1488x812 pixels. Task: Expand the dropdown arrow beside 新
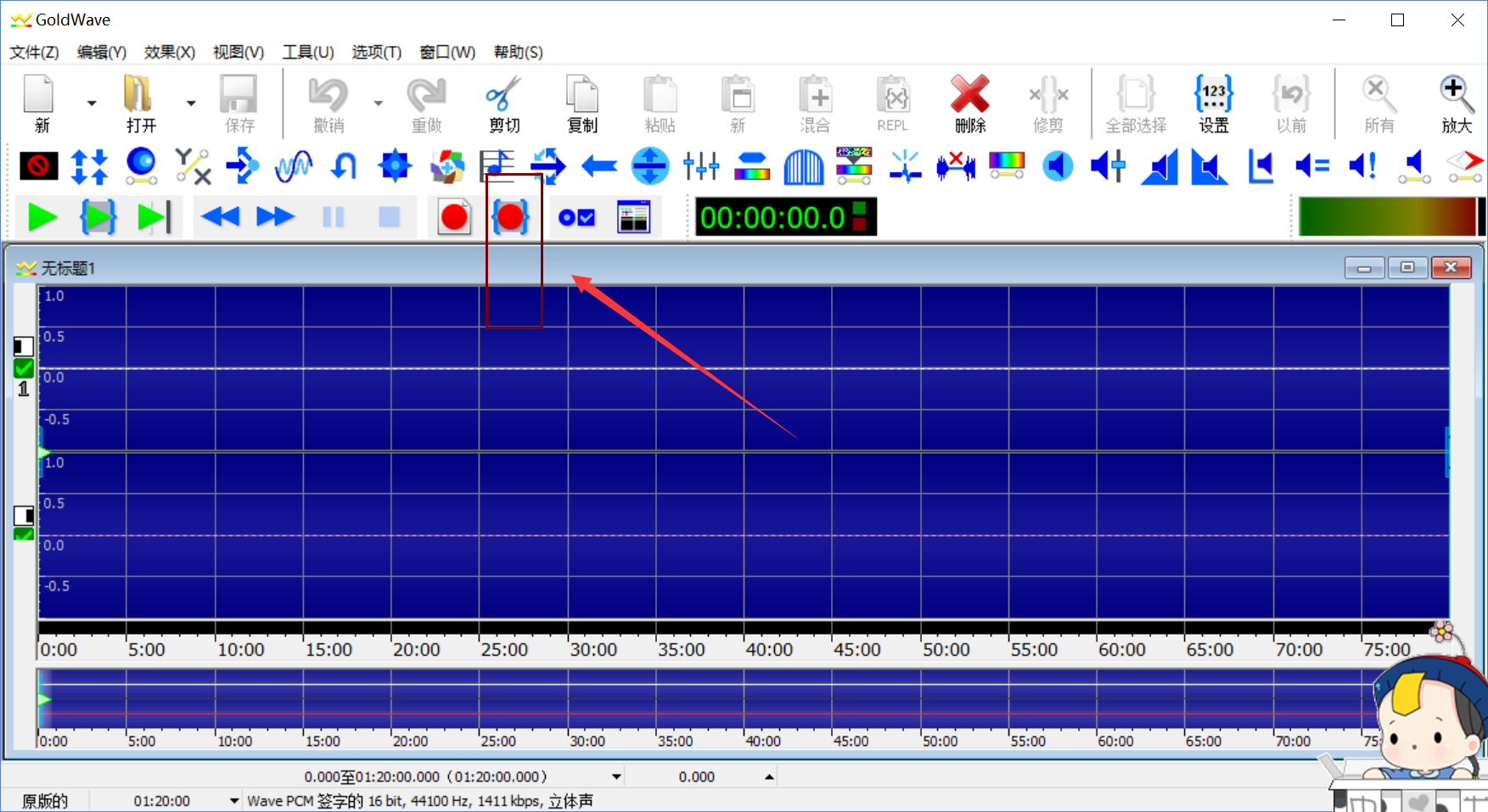click(x=92, y=104)
